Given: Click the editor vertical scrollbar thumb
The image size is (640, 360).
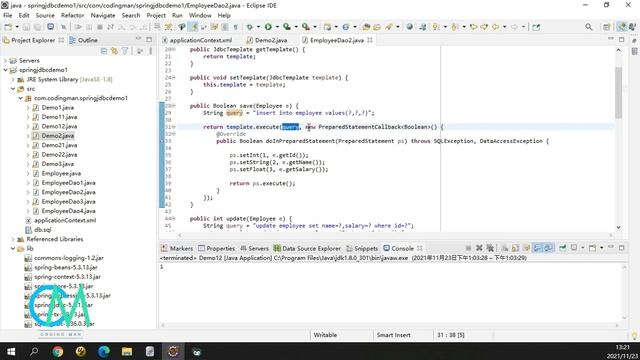Looking at the screenshot, I should pyautogui.click(x=618, y=93).
